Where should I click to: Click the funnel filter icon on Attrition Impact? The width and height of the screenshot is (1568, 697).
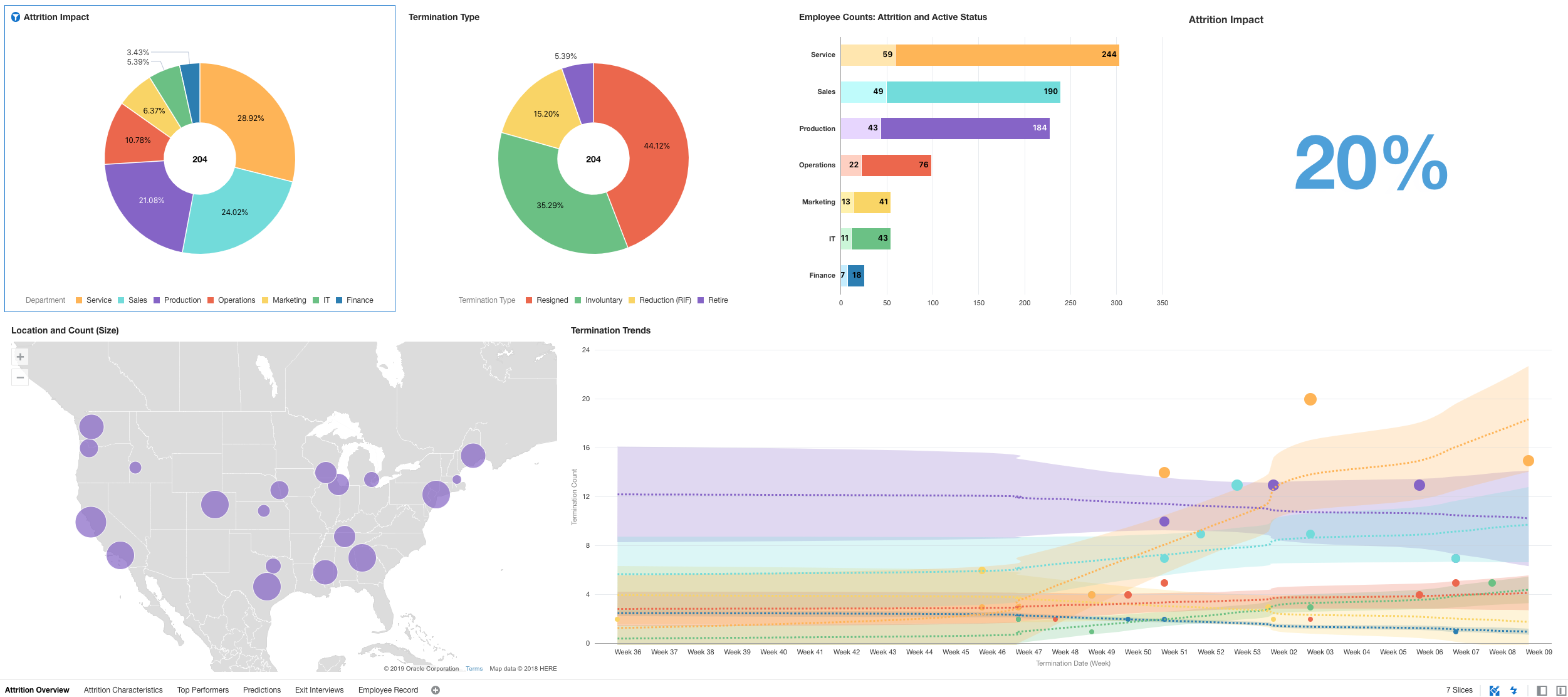tap(15, 17)
